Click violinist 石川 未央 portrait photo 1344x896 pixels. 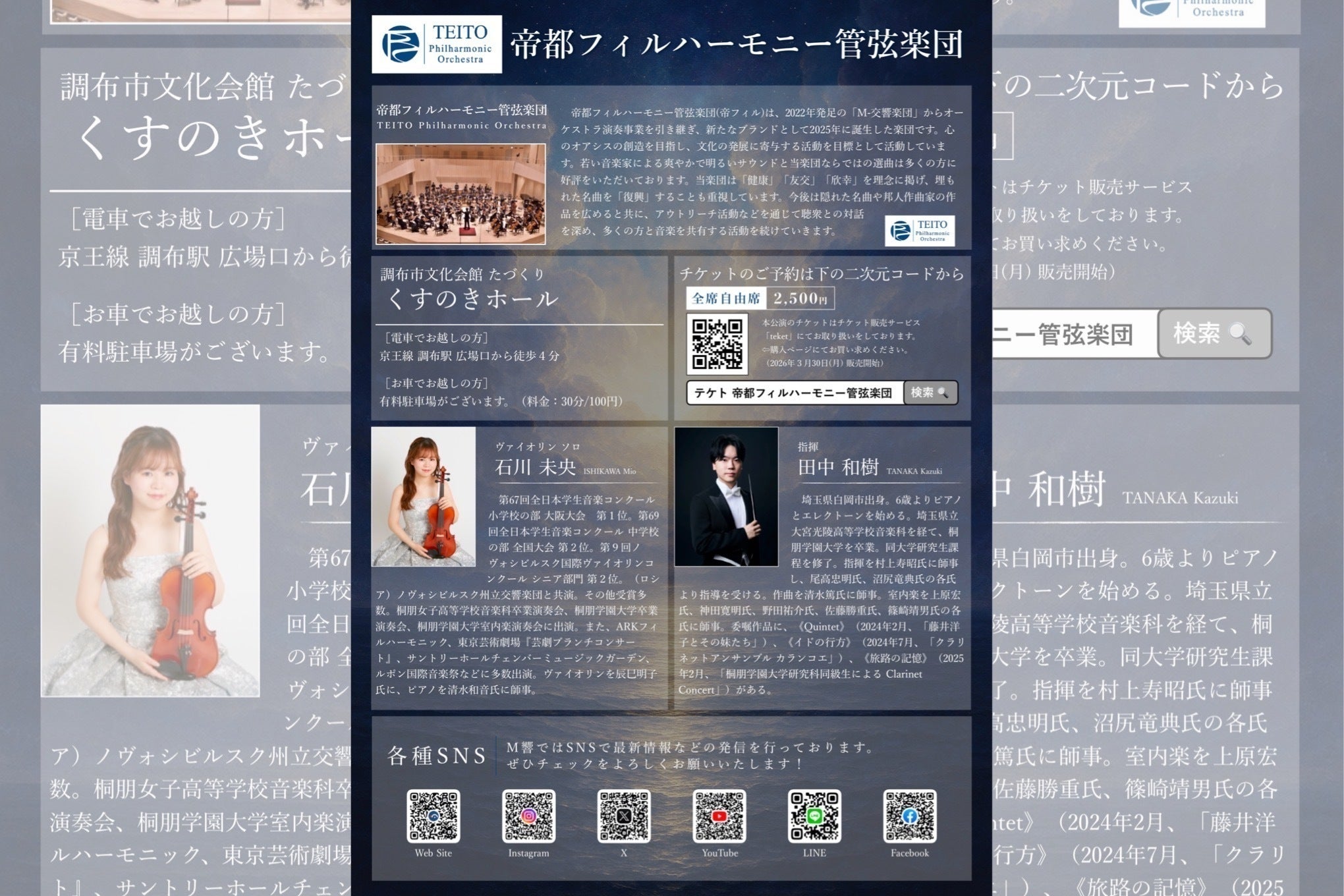[x=424, y=497]
